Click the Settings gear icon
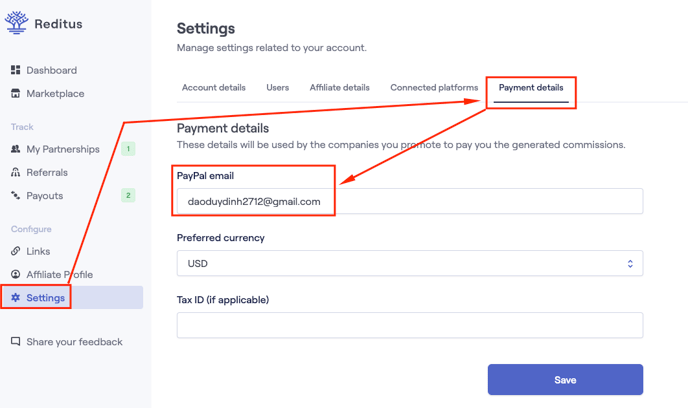The height and width of the screenshot is (408, 688). coord(15,297)
